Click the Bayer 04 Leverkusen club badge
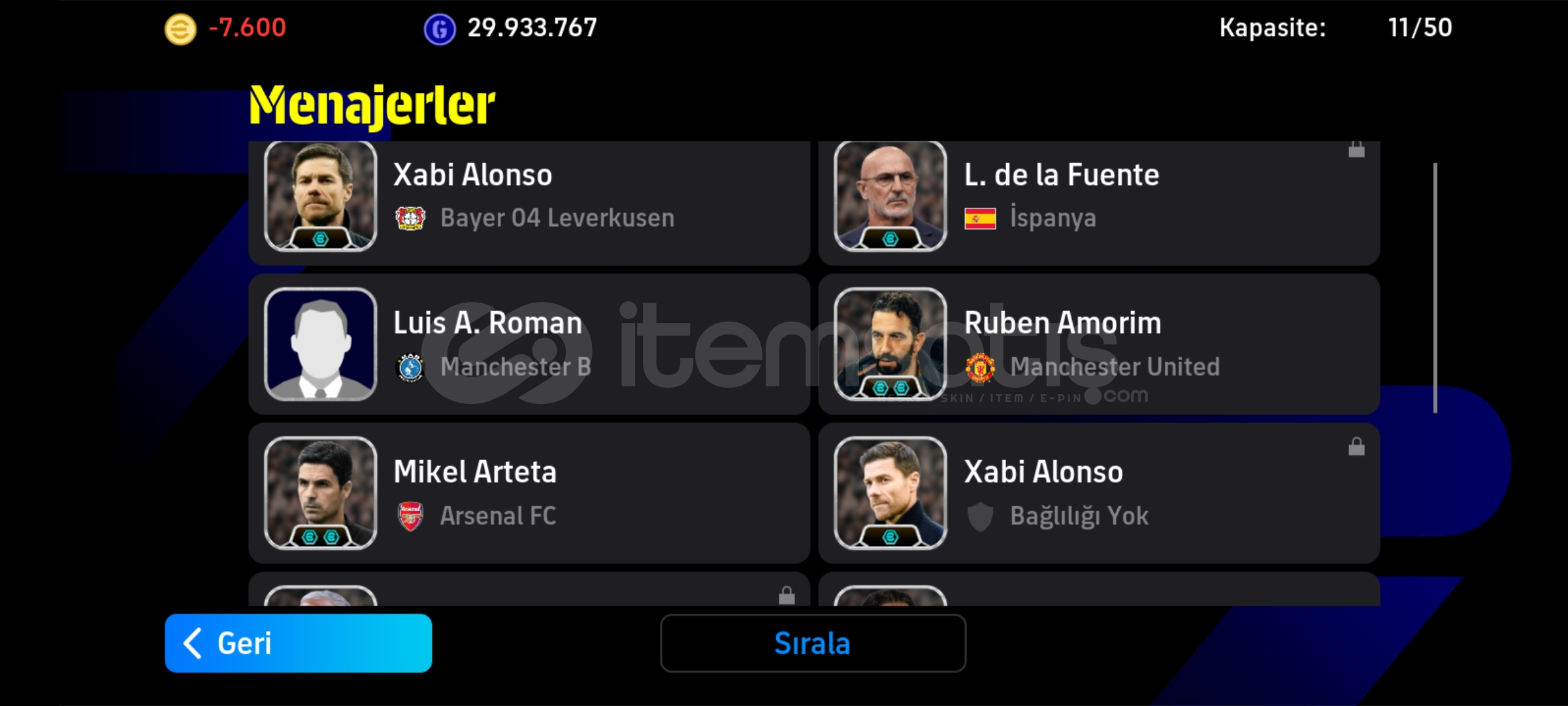This screenshot has width=1568, height=706. [410, 218]
